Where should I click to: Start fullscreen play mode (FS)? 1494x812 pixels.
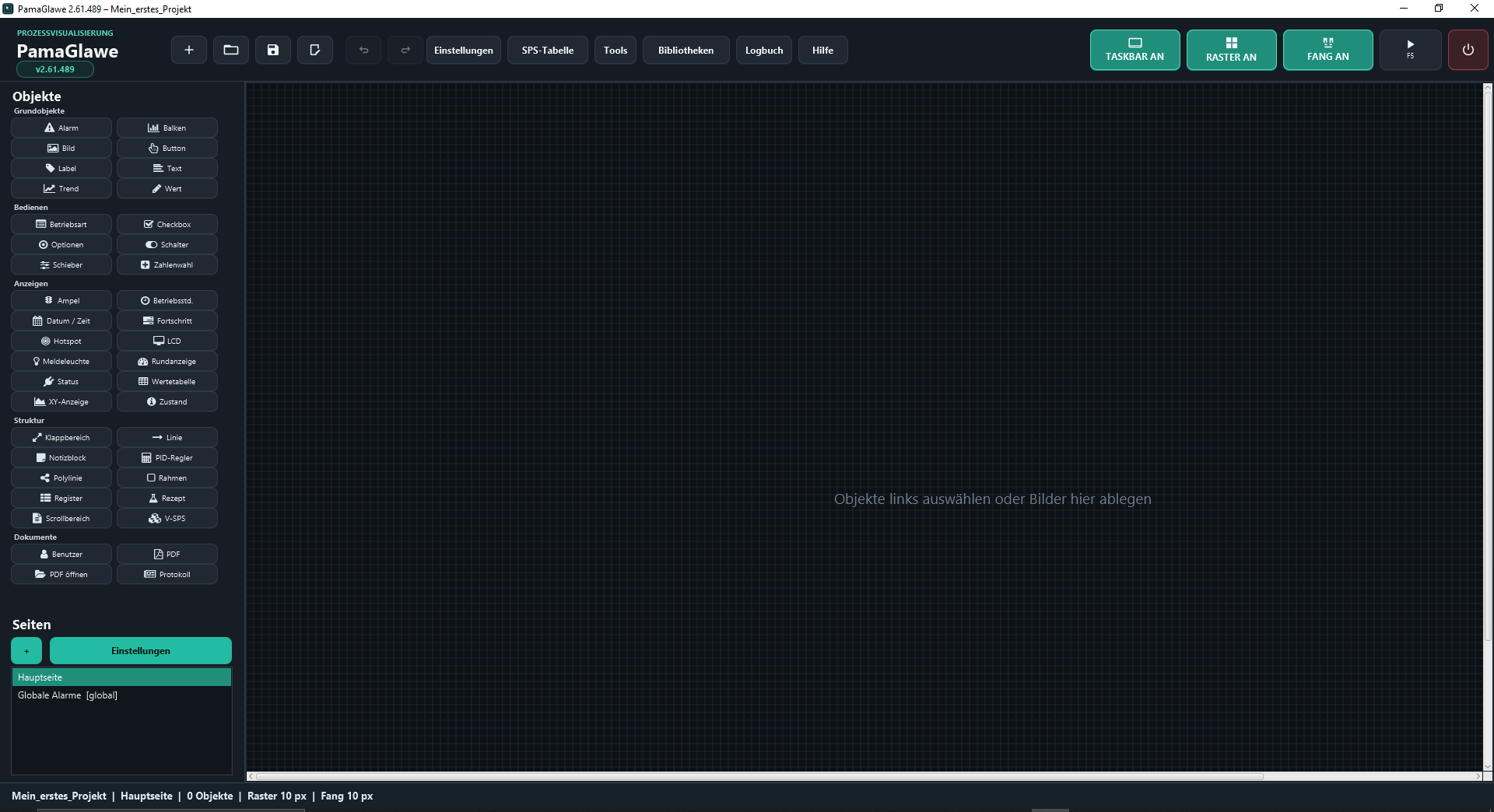1410,50
